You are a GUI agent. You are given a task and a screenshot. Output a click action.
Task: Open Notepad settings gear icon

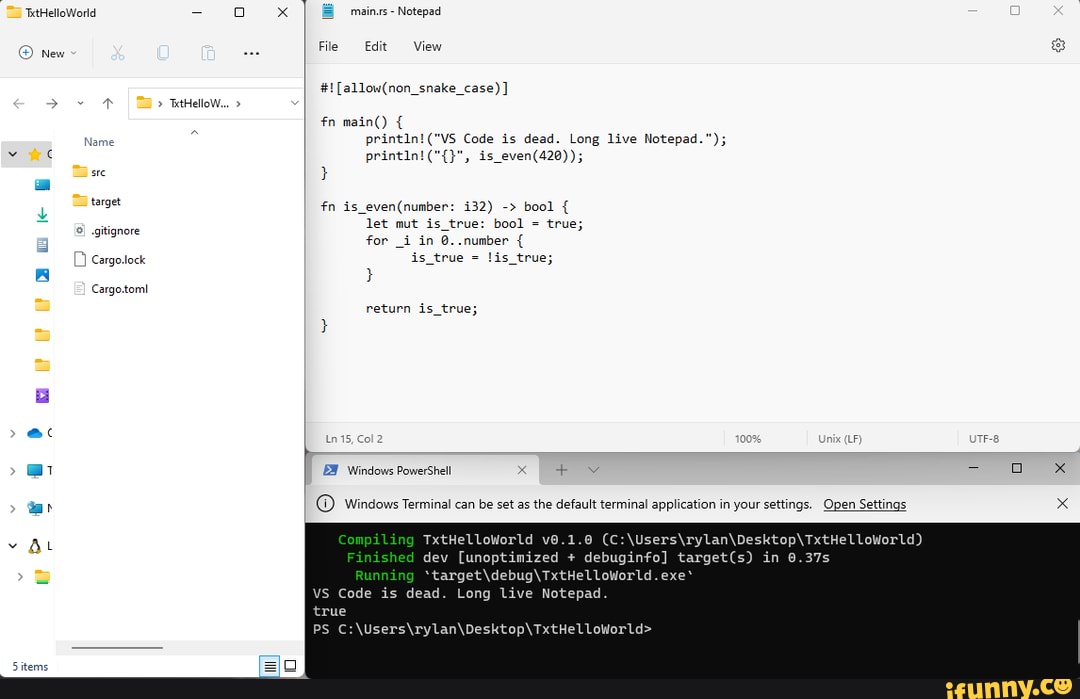(1058, 46)
